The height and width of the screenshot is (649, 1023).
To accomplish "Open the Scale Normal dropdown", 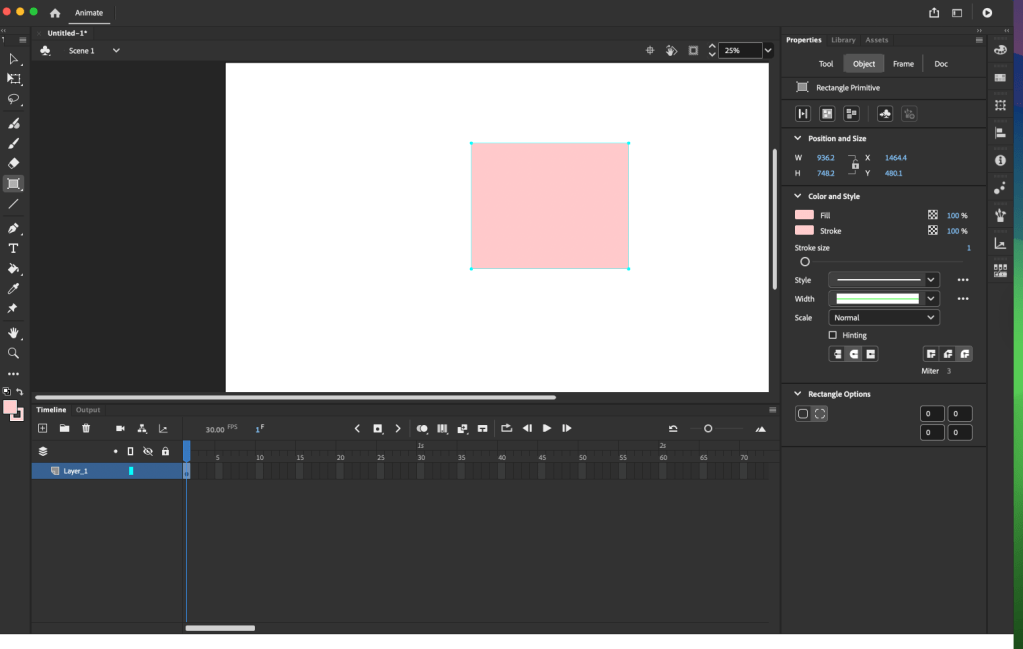I will point(884,317).
